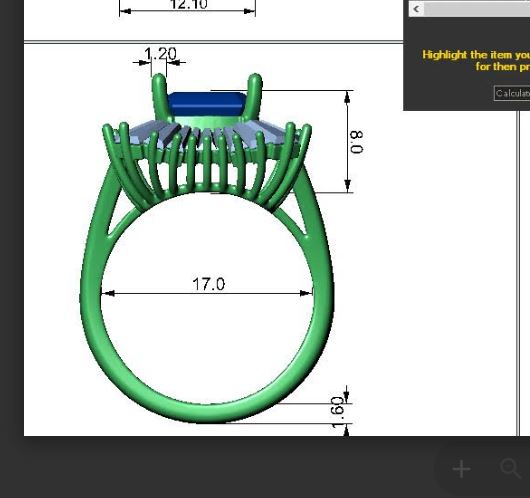Click the horizontal scrollbar track in the panel
This screenshot has width=530, height=498.
pos(477,9)
